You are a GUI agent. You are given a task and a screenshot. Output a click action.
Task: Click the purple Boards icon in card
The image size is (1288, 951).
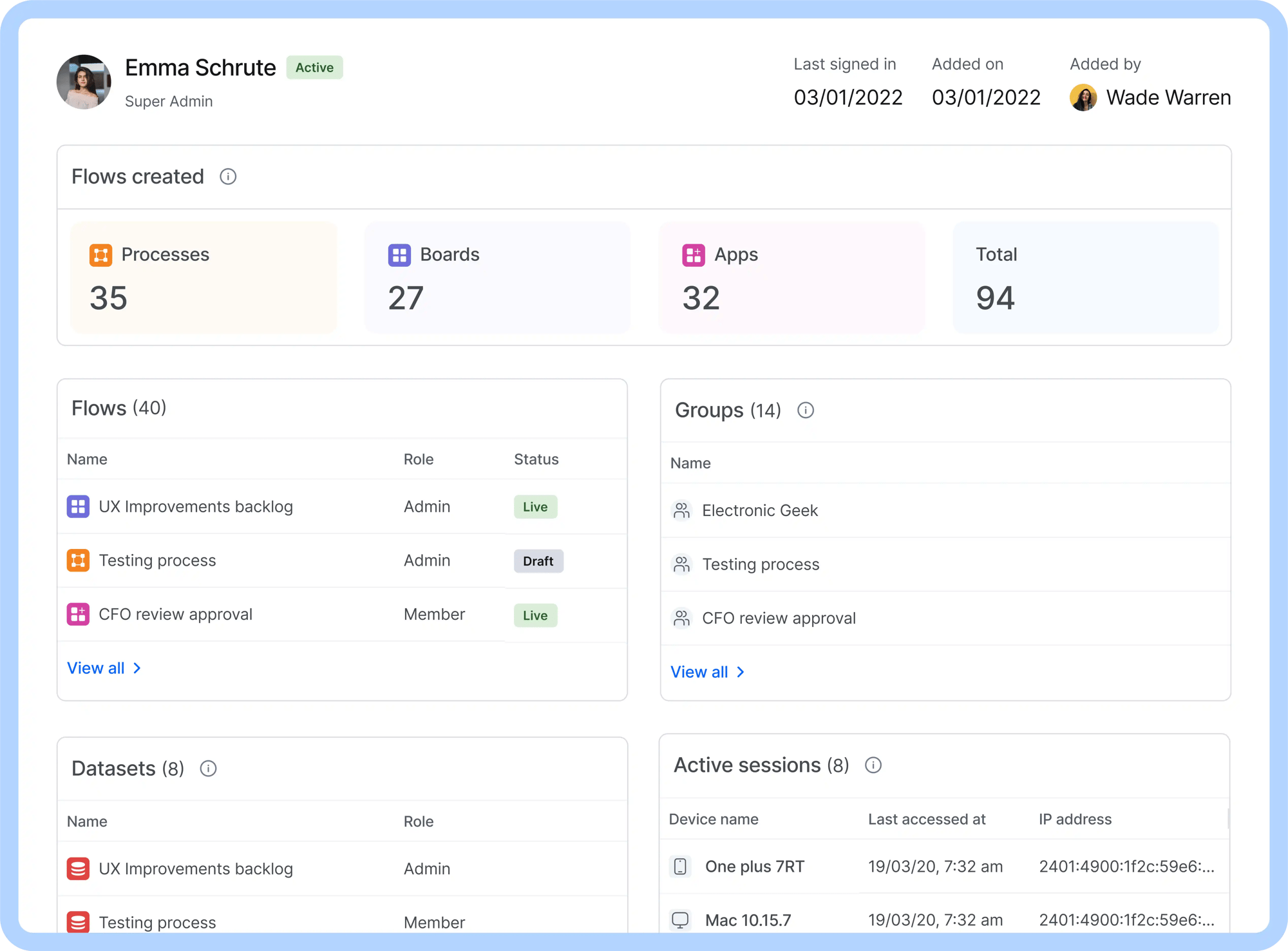tap(399, 255)
